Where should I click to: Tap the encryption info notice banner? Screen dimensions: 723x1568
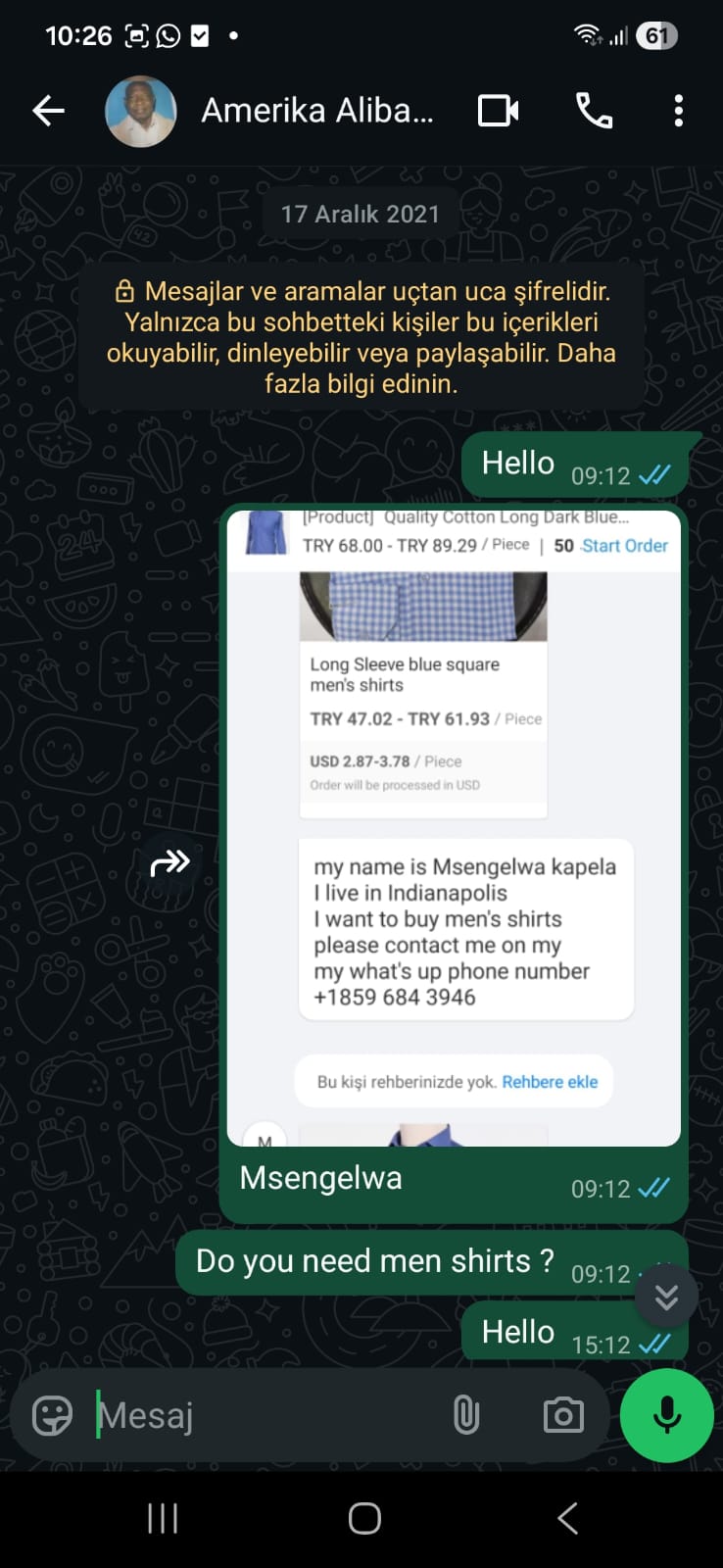click(361, 337)
